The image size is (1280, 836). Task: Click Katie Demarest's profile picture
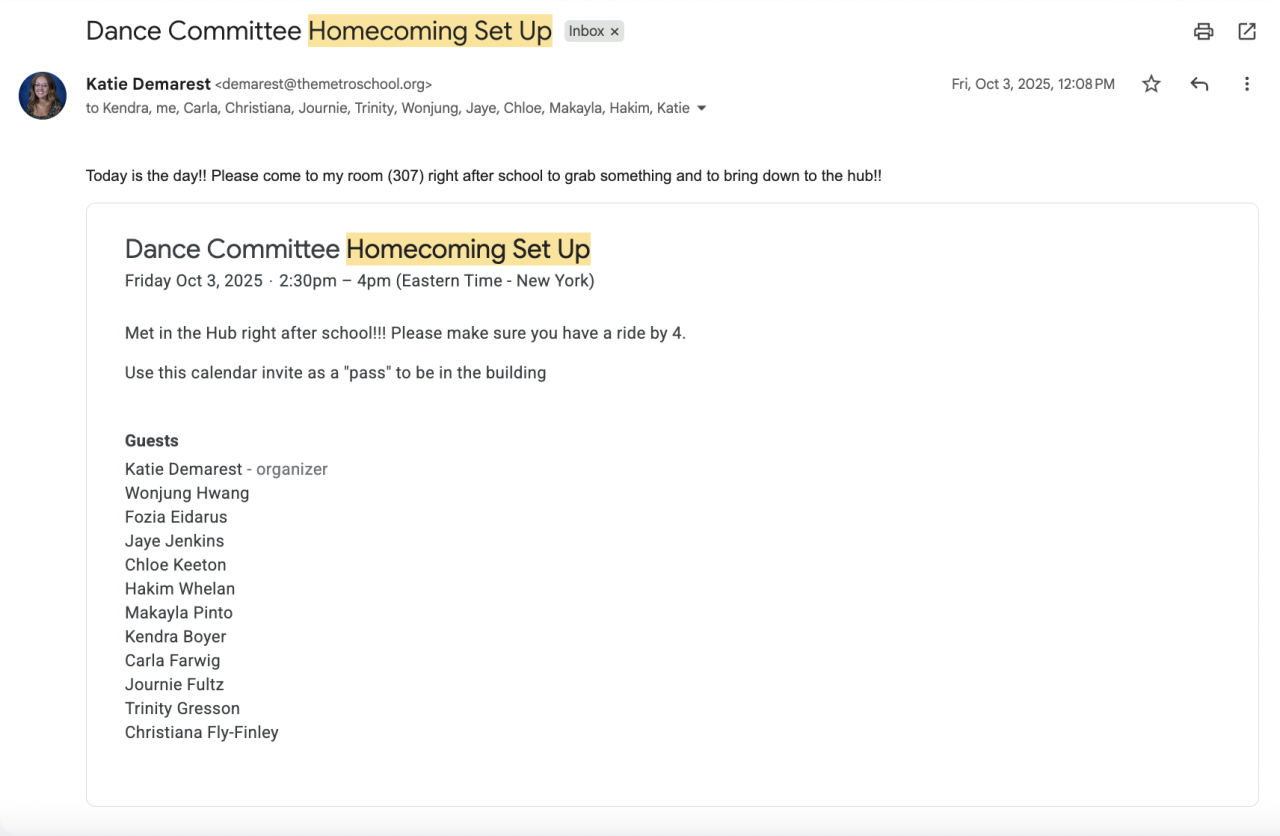(x=43, y=96)
